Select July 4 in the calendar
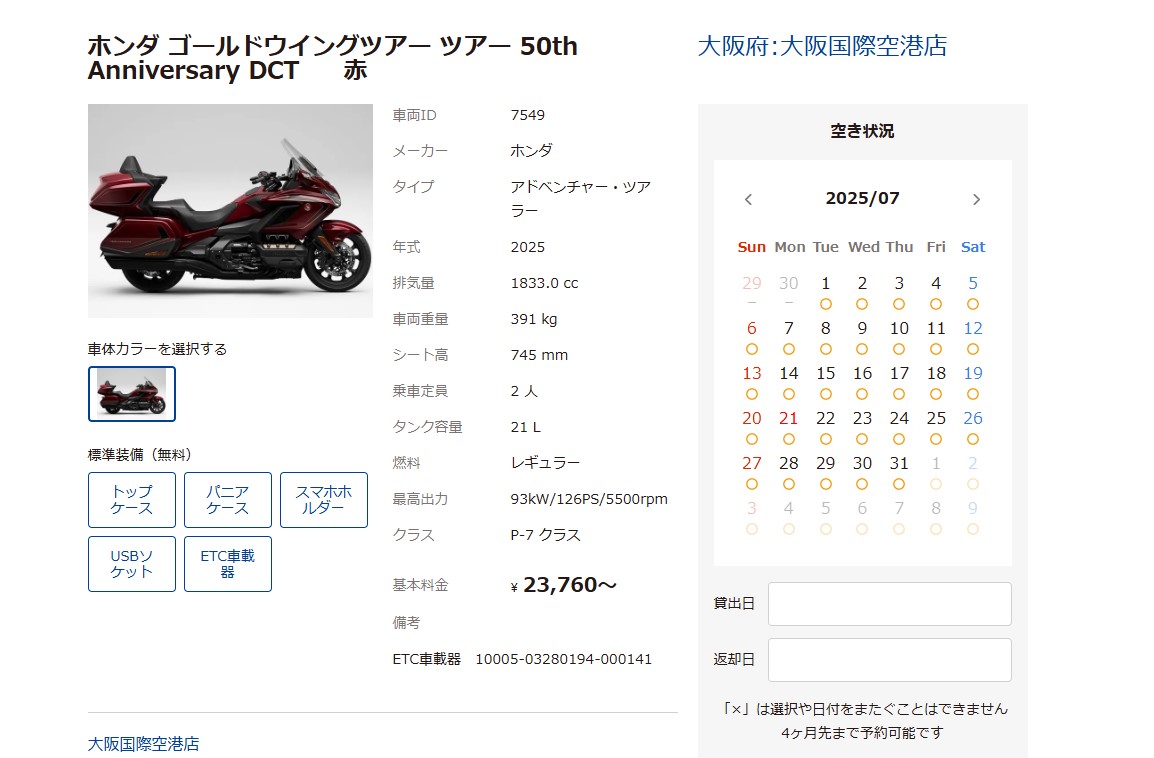Viewport: 1154px width, 758px height. (x=936, y=292)
